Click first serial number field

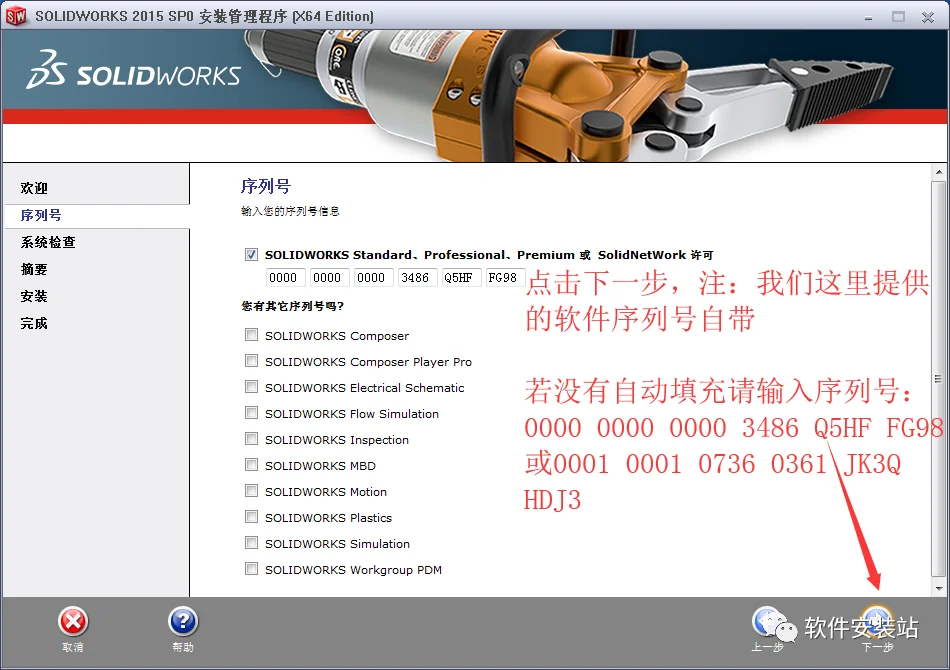(285, 277)
